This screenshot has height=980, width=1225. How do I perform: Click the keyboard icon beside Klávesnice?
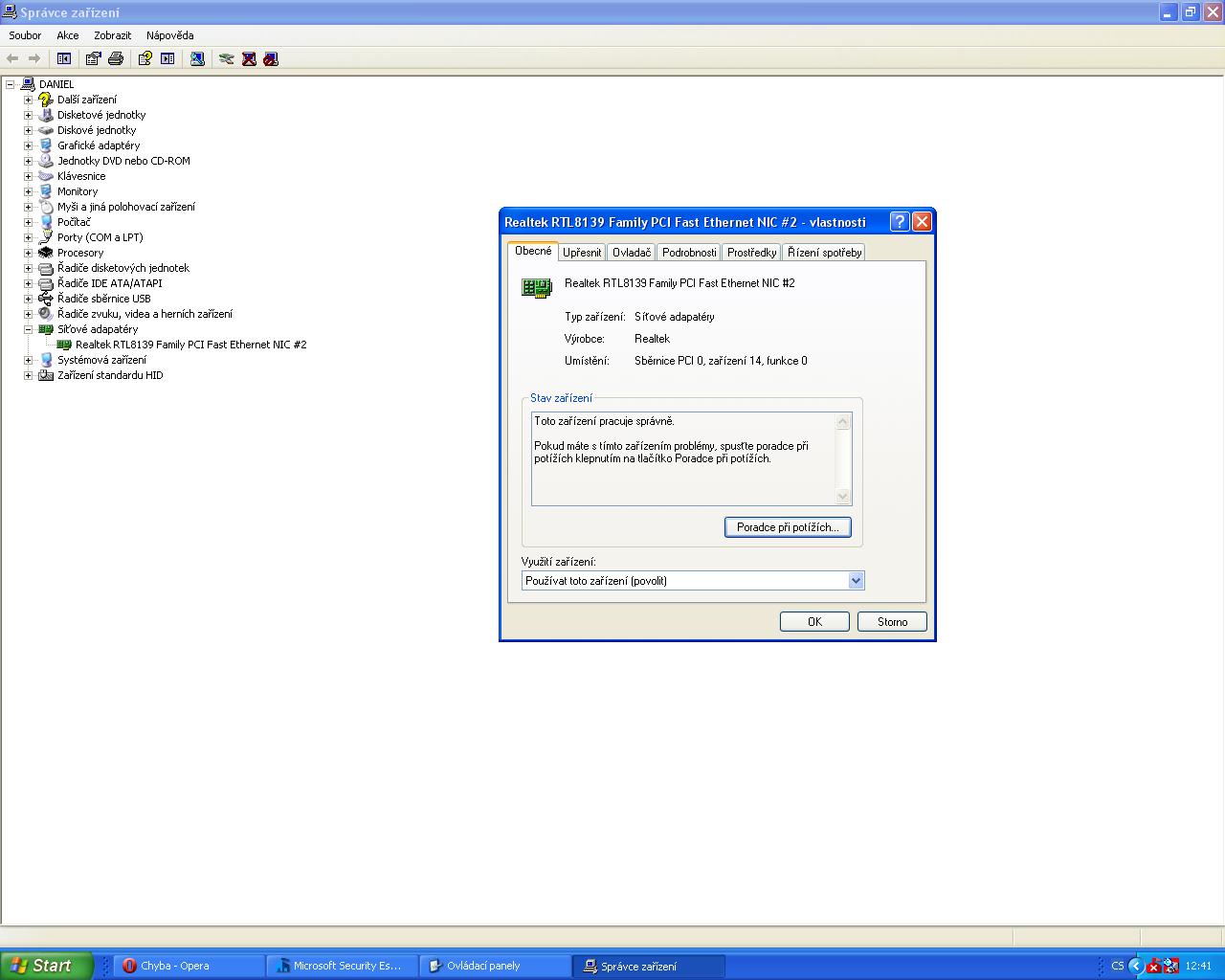pos(46,176)
